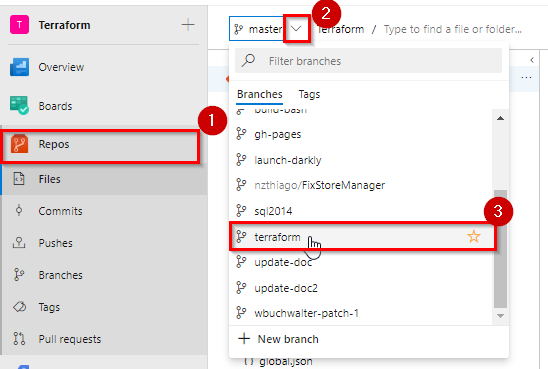Click the Tags icon in sidebar

[19, 307]
